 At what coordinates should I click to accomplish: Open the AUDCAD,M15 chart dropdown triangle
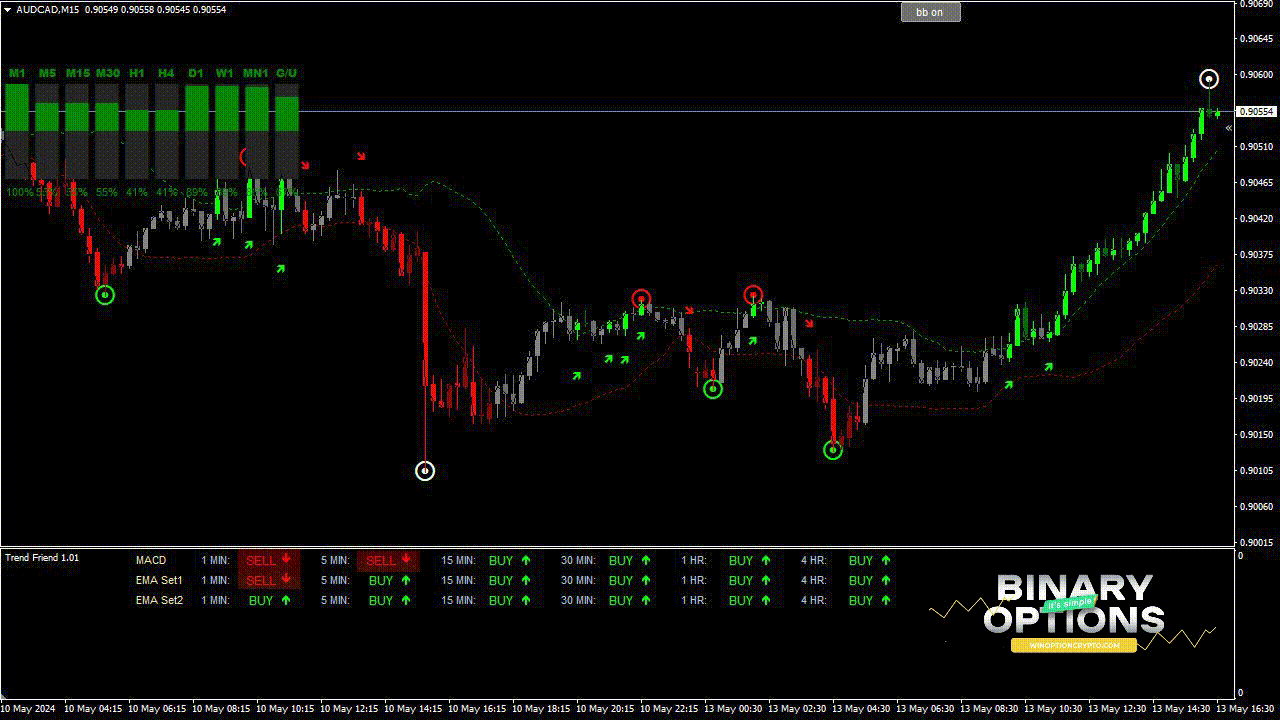click(x=8, y=10)
